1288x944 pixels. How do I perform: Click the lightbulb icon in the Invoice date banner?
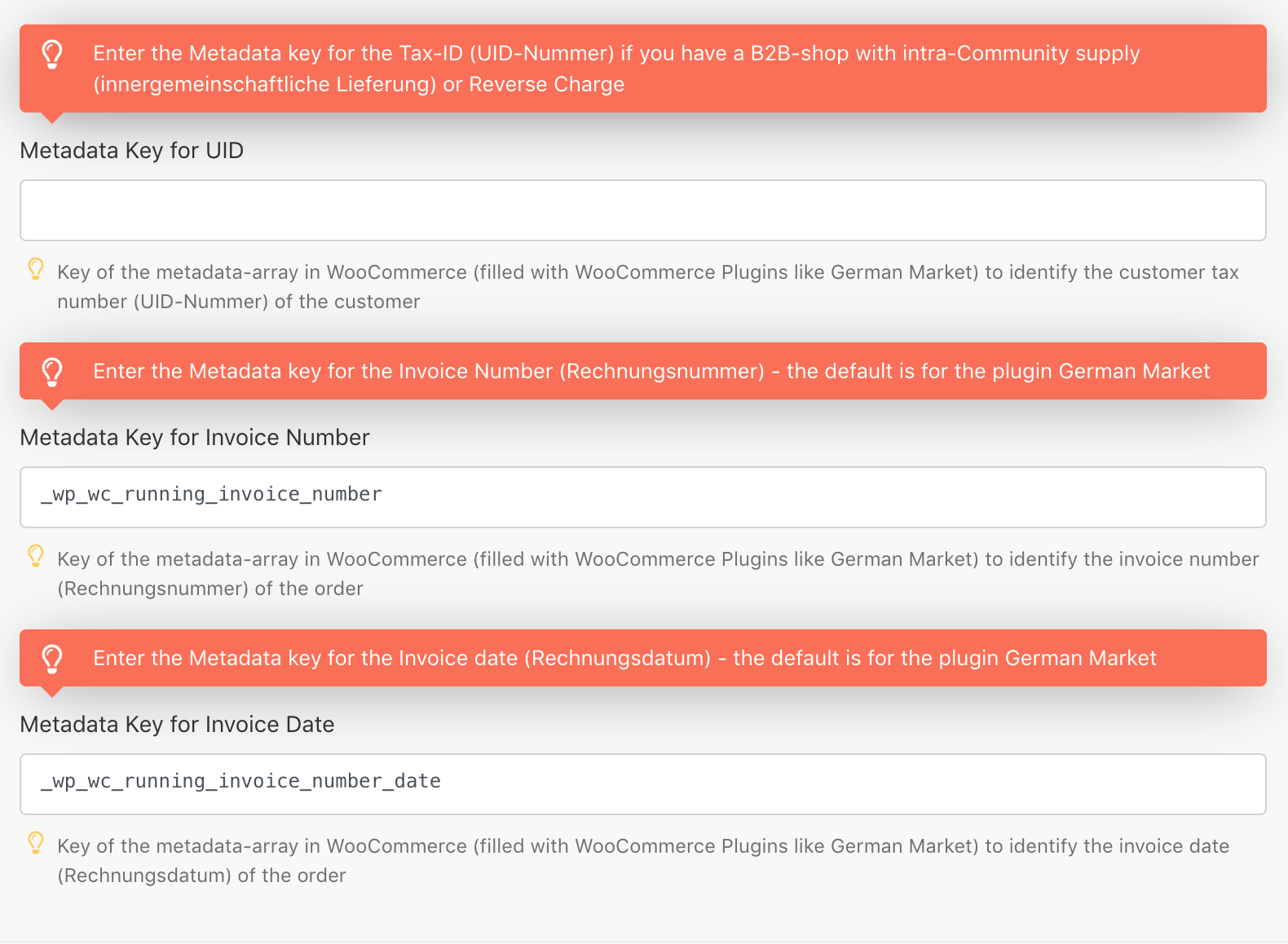pos(52,659)
